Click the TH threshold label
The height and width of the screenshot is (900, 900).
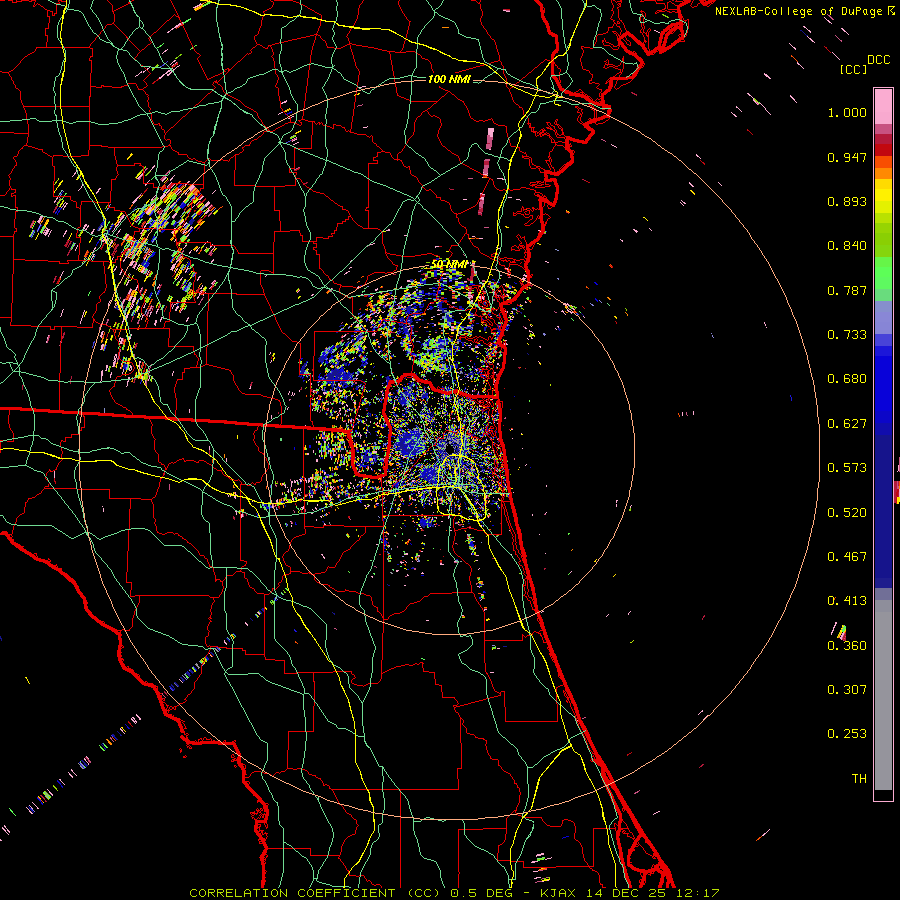click(x=859, y=779)
